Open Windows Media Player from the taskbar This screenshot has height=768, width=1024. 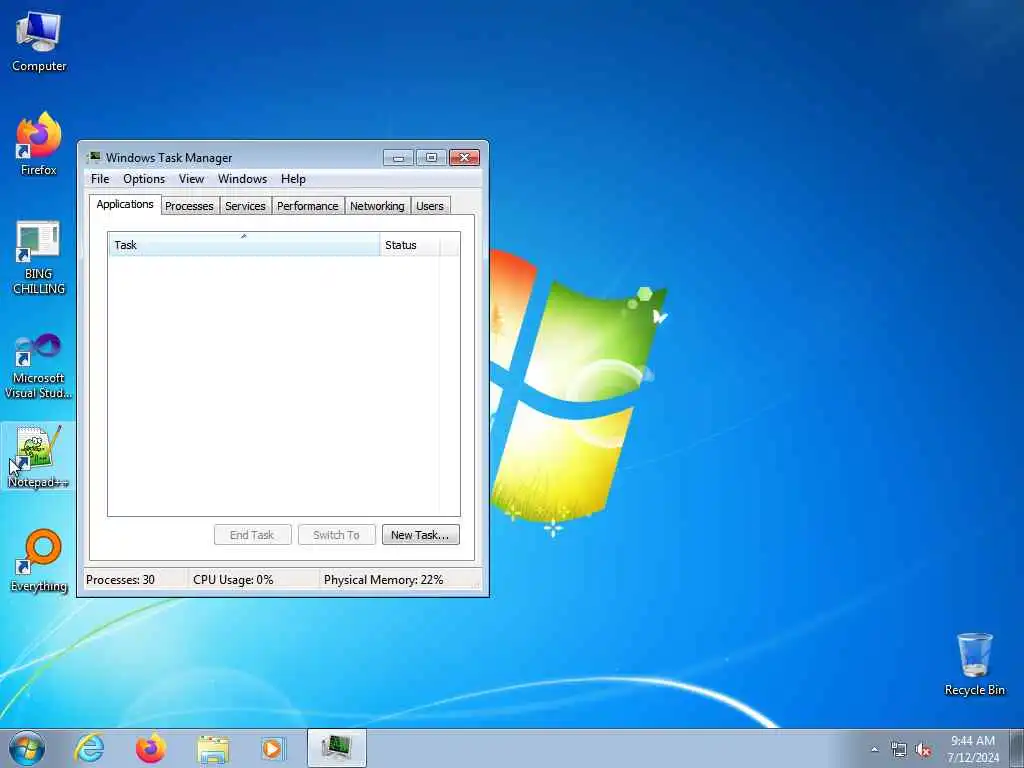[272, 748]
